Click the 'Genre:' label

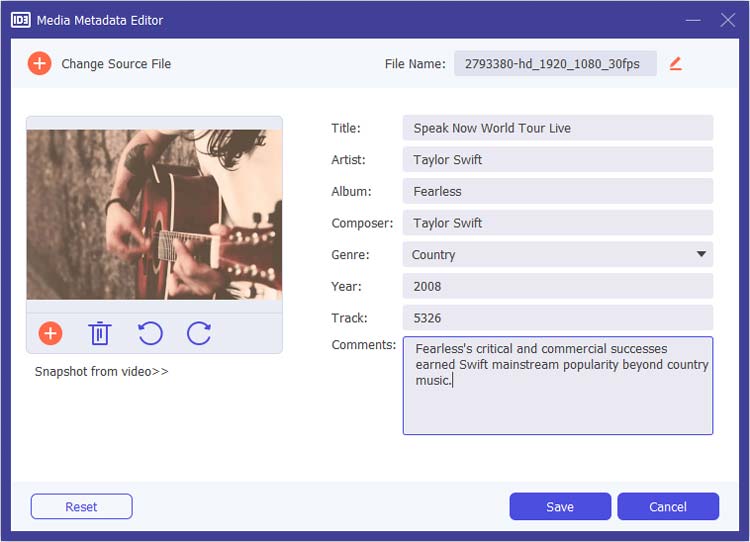click(350, 254)
